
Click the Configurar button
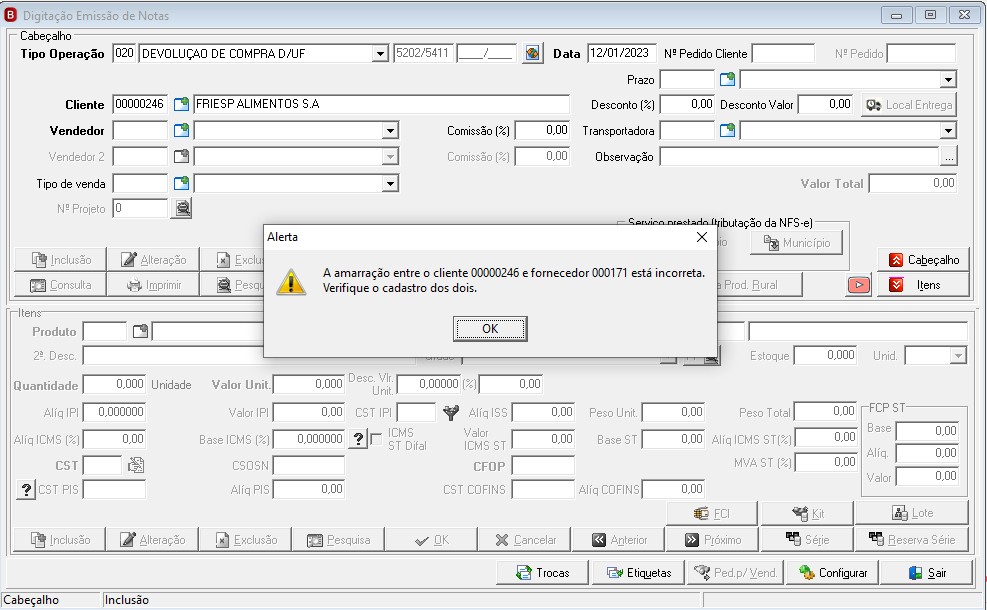[x=832, y=573]
